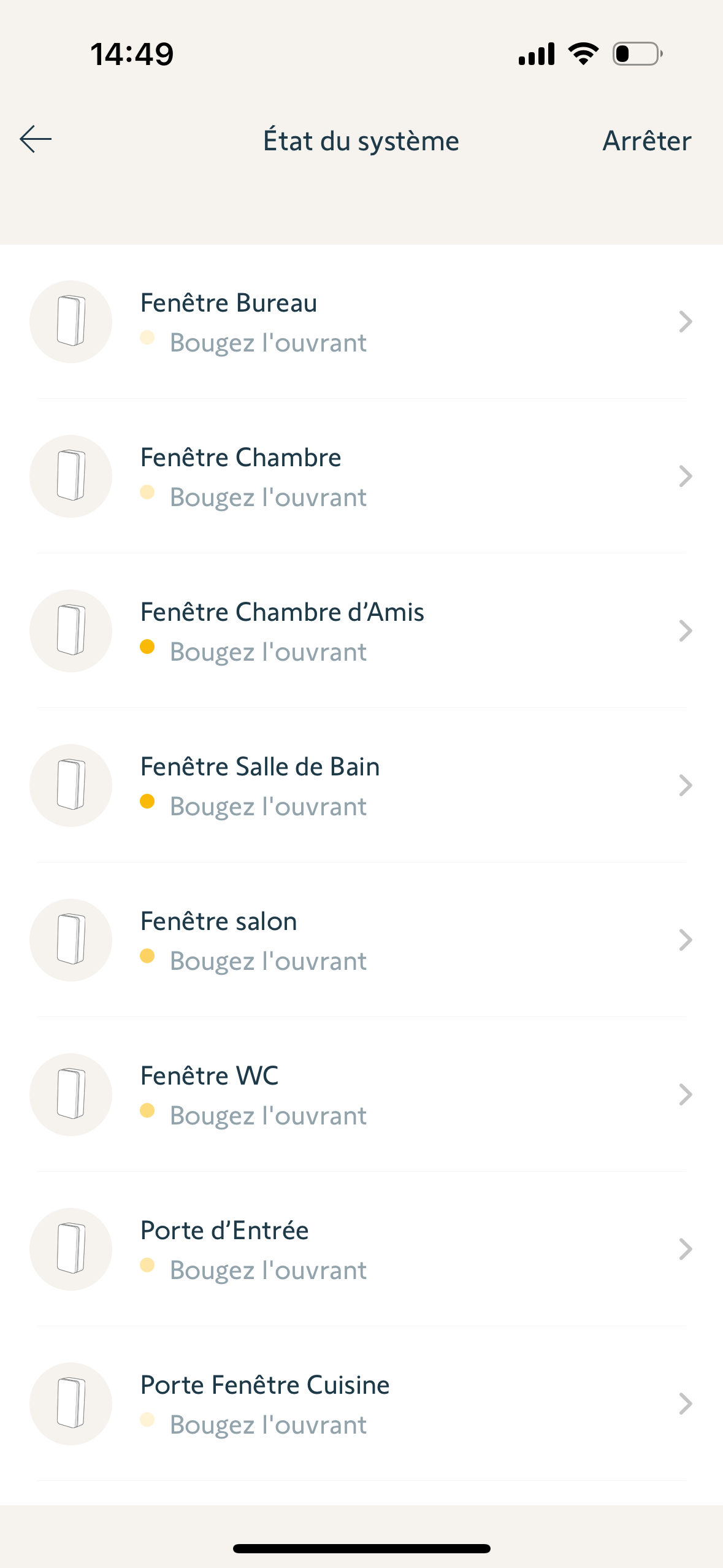Open the Fenêtre salon list entry
This screenshot has height=1568, width=723.
(x=219, y=921)
